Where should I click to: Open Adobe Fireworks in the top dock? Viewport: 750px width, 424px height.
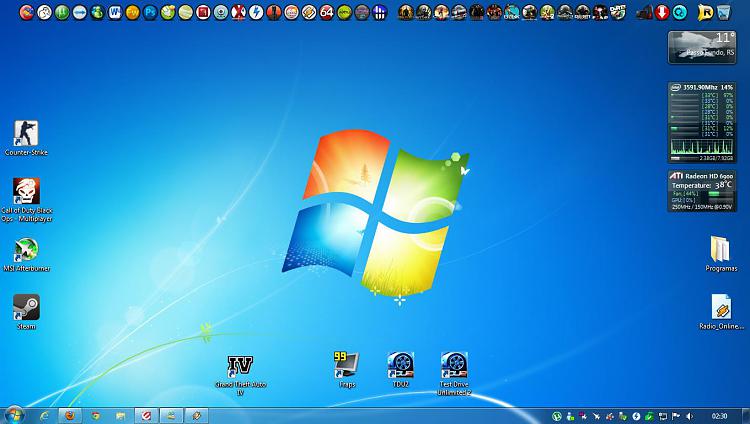pos(132,12)
